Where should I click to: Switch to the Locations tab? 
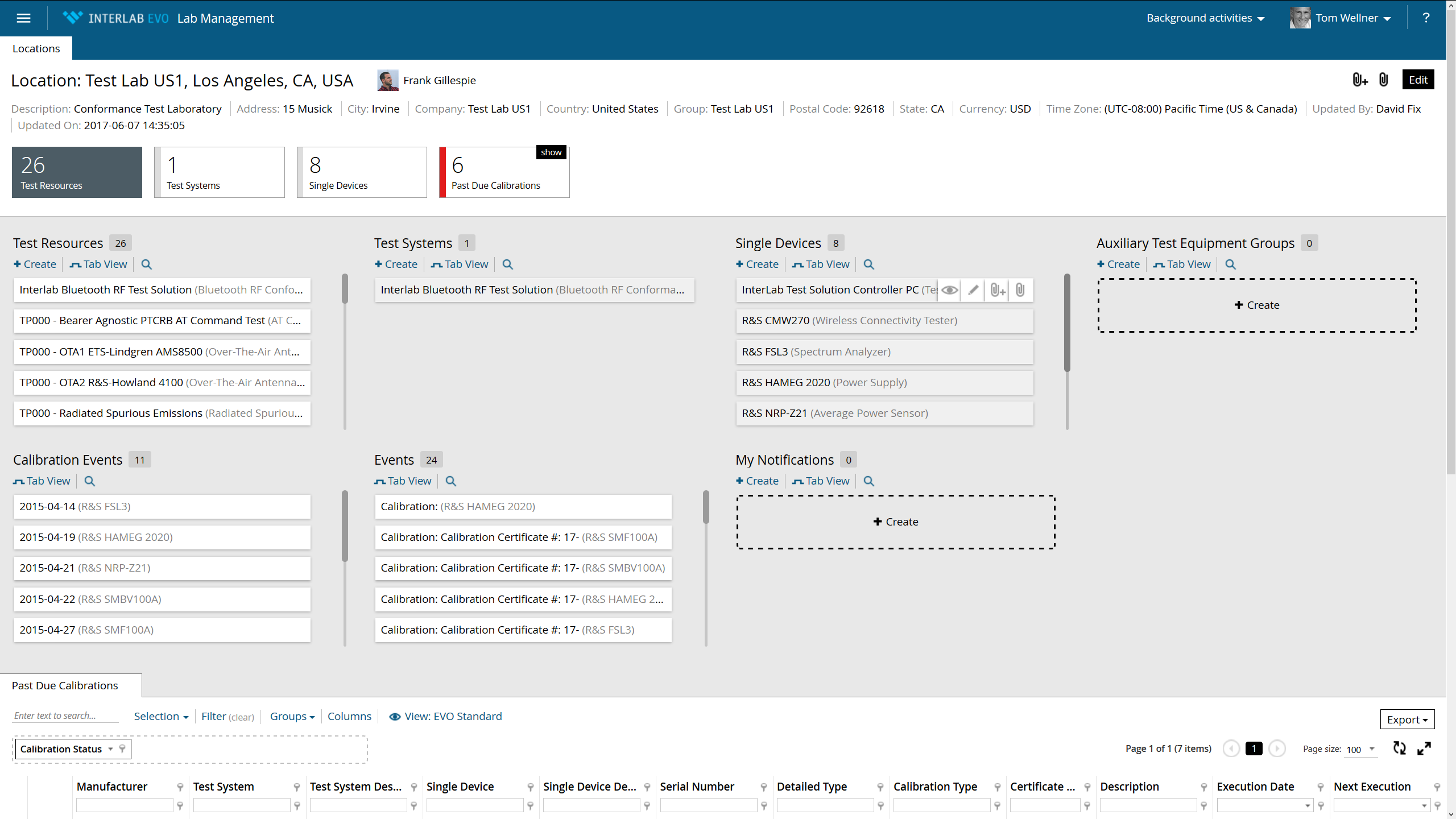36,48
